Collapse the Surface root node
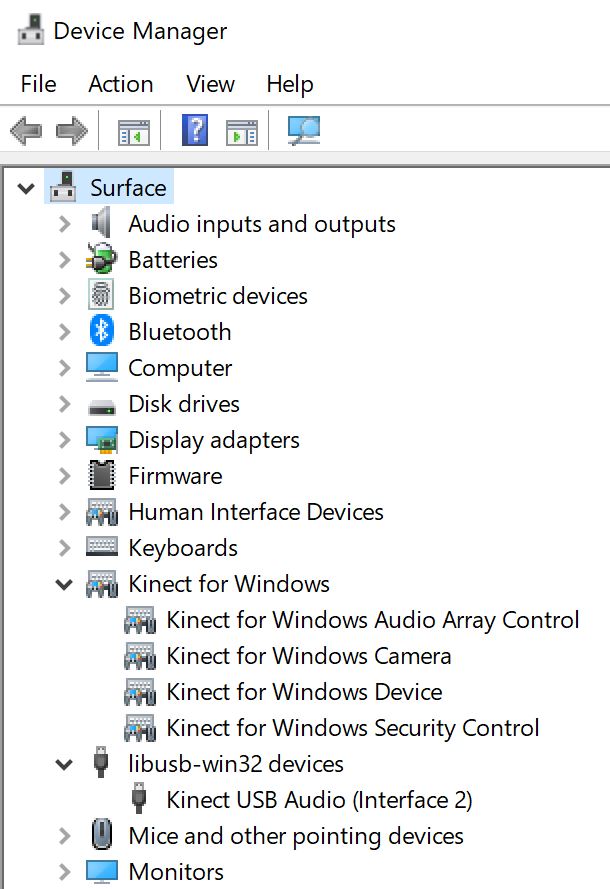Screen dimensions: 610x889 point(27,188)
